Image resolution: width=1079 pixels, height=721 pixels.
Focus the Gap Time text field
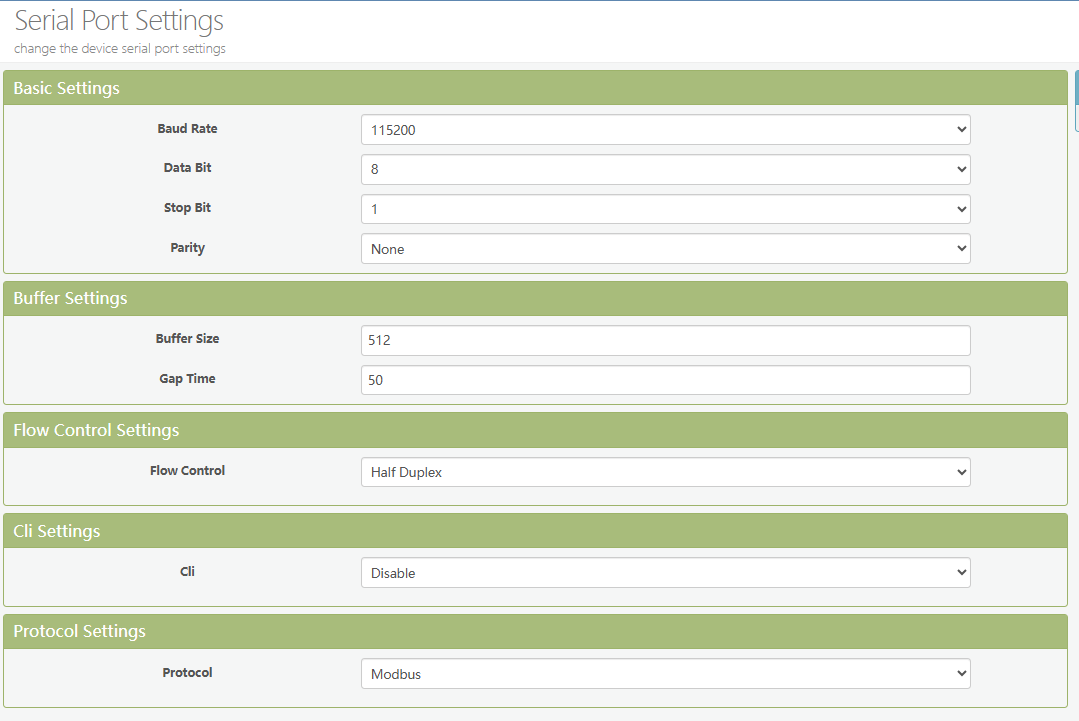point(665,380)
